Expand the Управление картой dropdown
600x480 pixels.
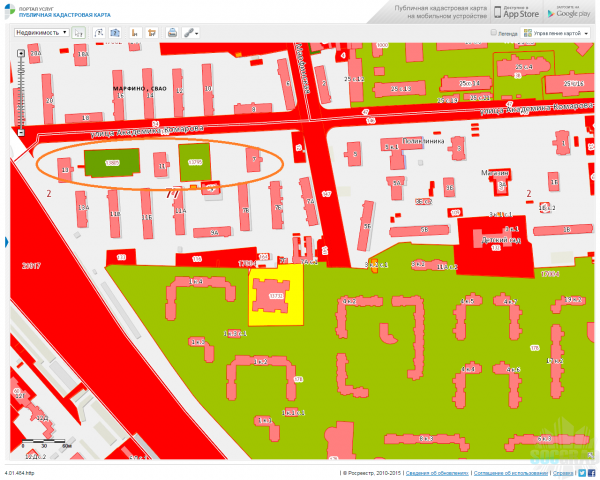(x=557, y=33)
